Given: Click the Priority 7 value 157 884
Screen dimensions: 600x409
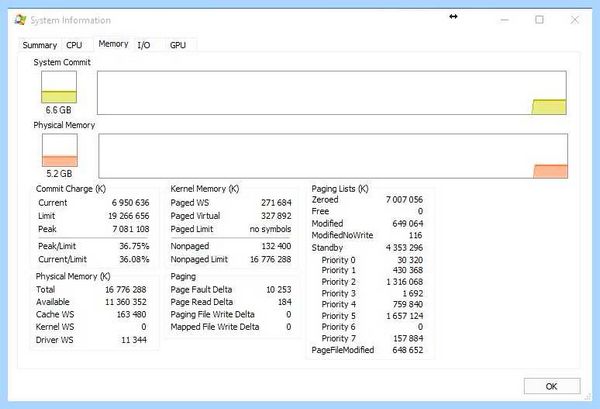Looking at the screenshot, I should coord(408,339).
